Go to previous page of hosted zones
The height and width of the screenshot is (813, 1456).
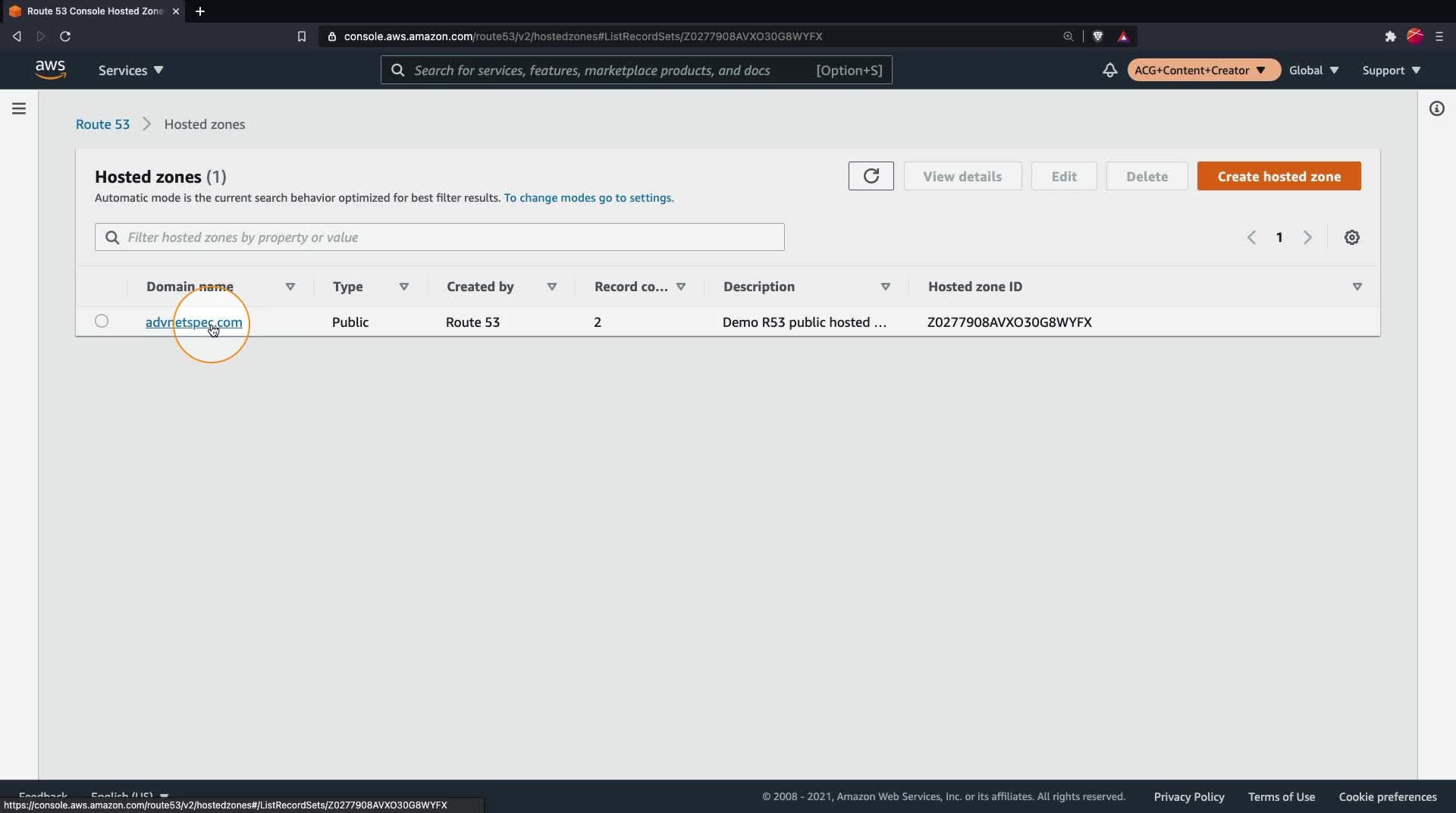pos(1251,237)
